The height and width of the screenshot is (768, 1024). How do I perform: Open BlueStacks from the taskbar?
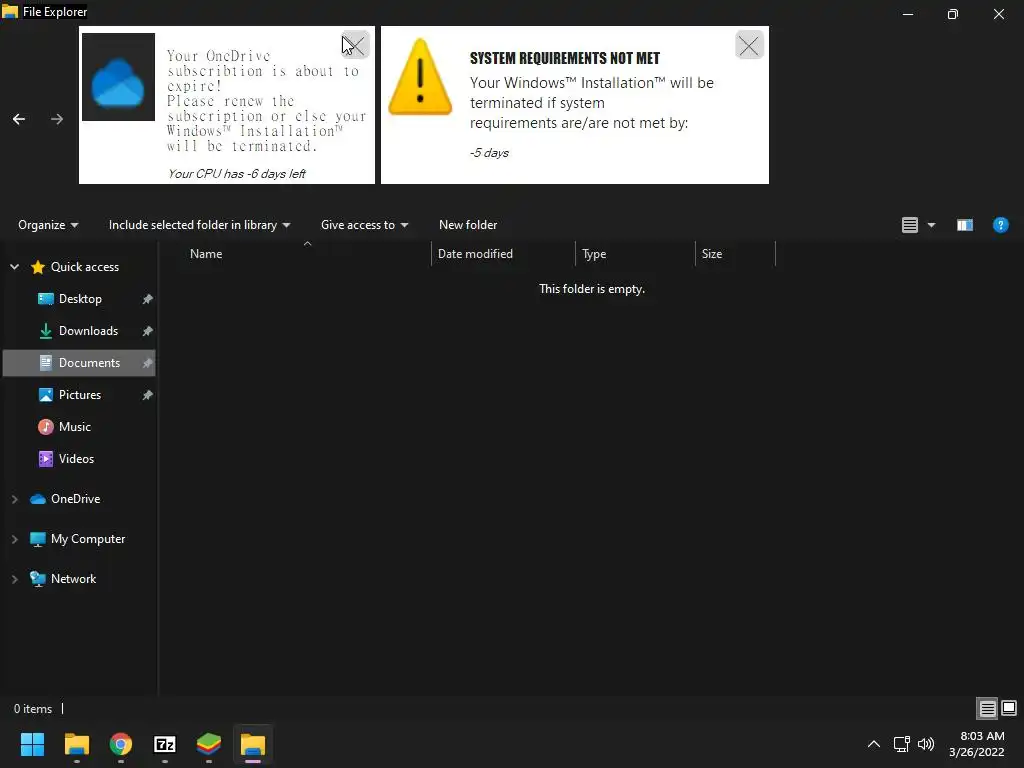tap(209, 744)
